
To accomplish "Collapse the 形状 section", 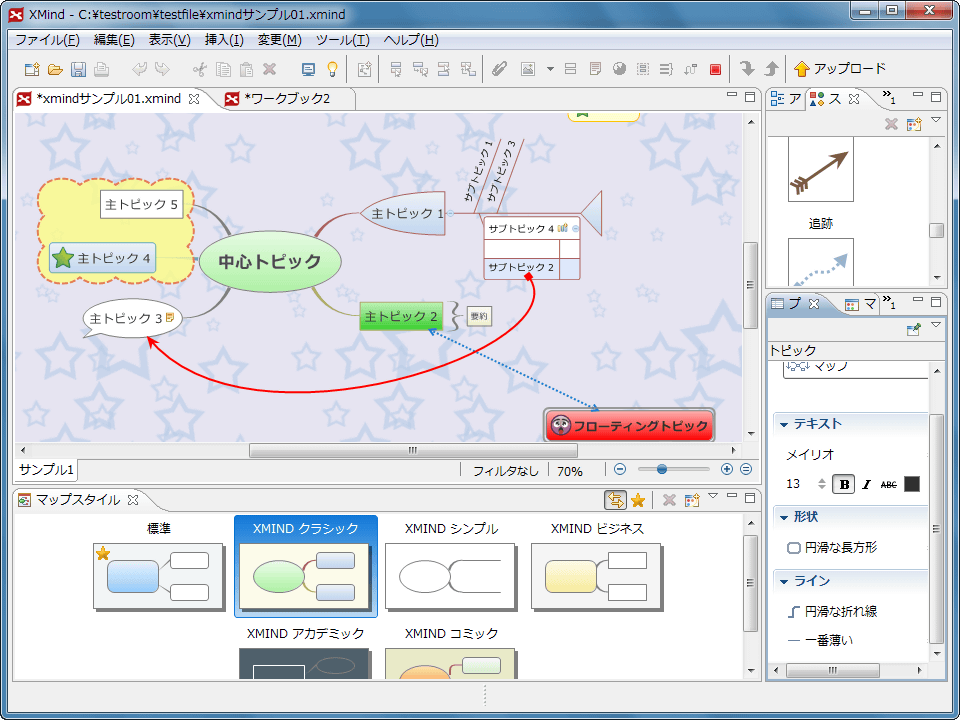I will click(x=784, y=517).
